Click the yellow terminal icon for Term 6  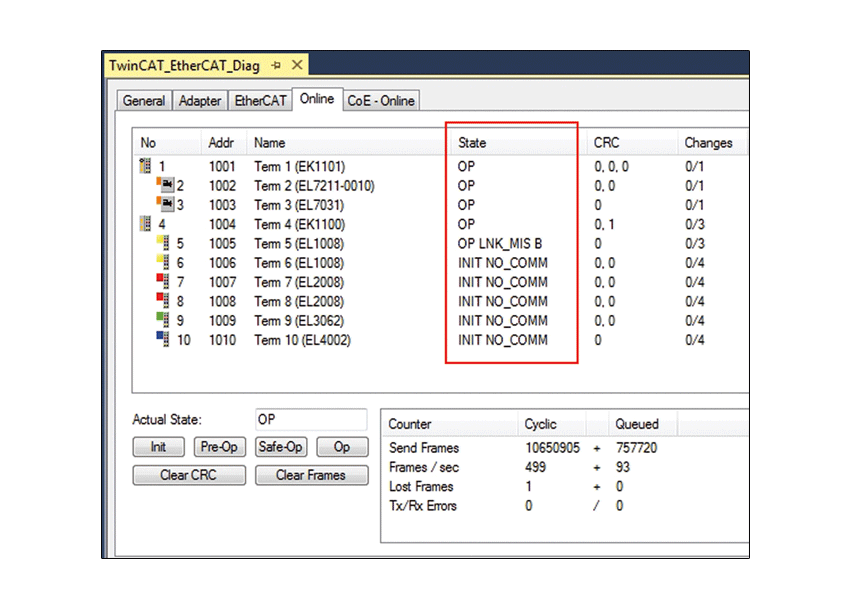[x=163, y=262]
